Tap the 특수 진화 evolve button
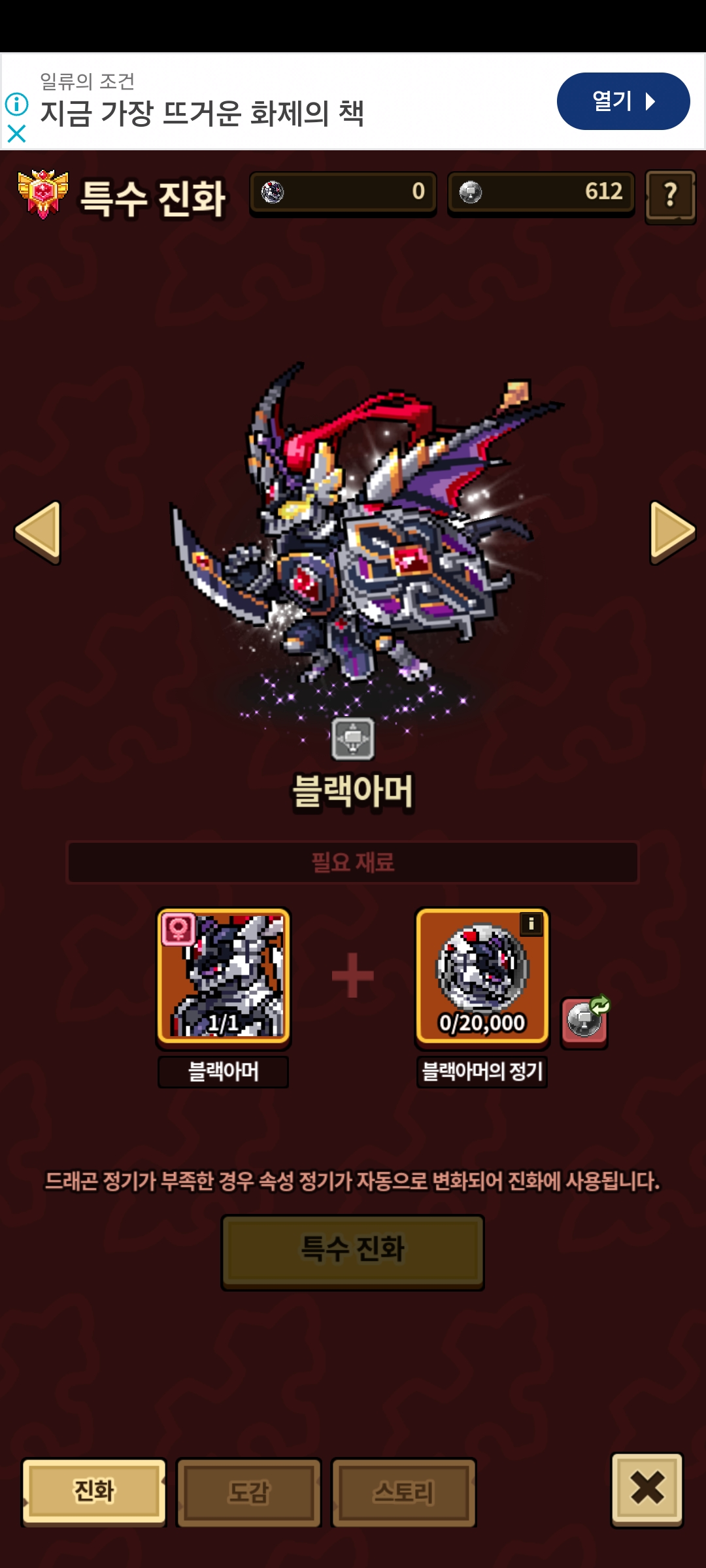Screen dimensions: 706x1568 click(x=353, y=1252)
